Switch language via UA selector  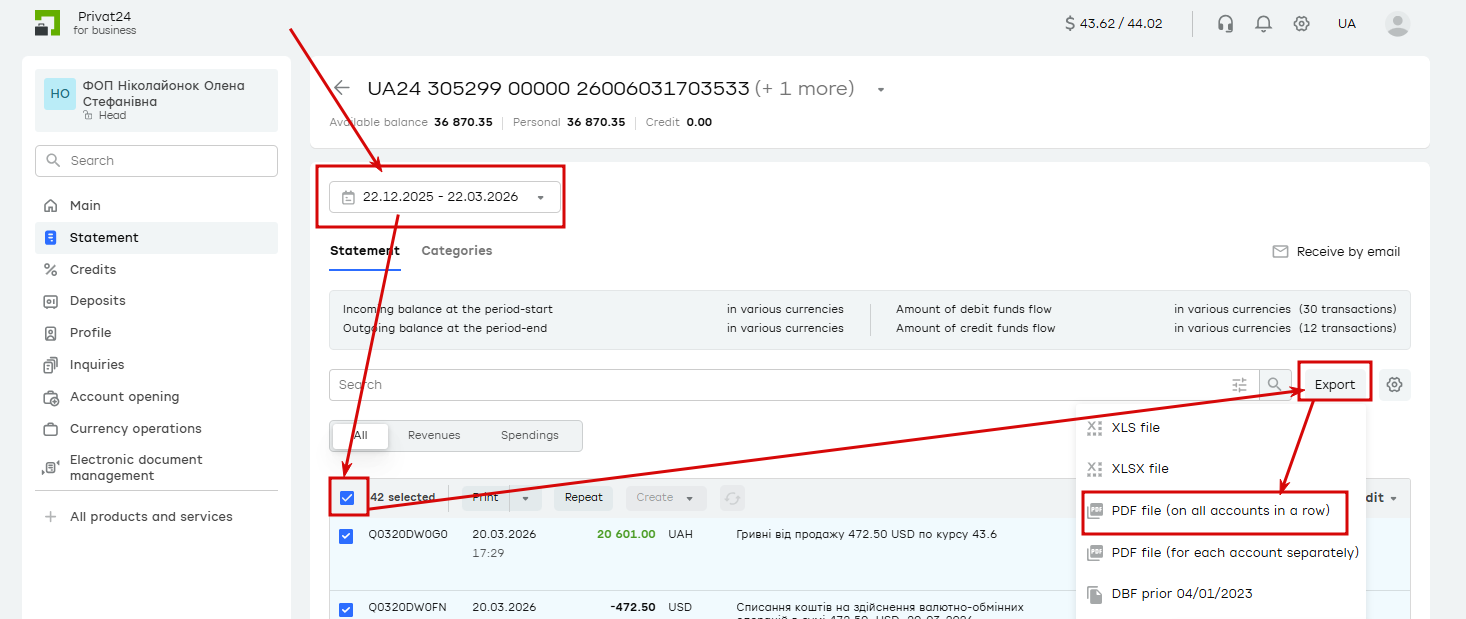(1347, 24)
